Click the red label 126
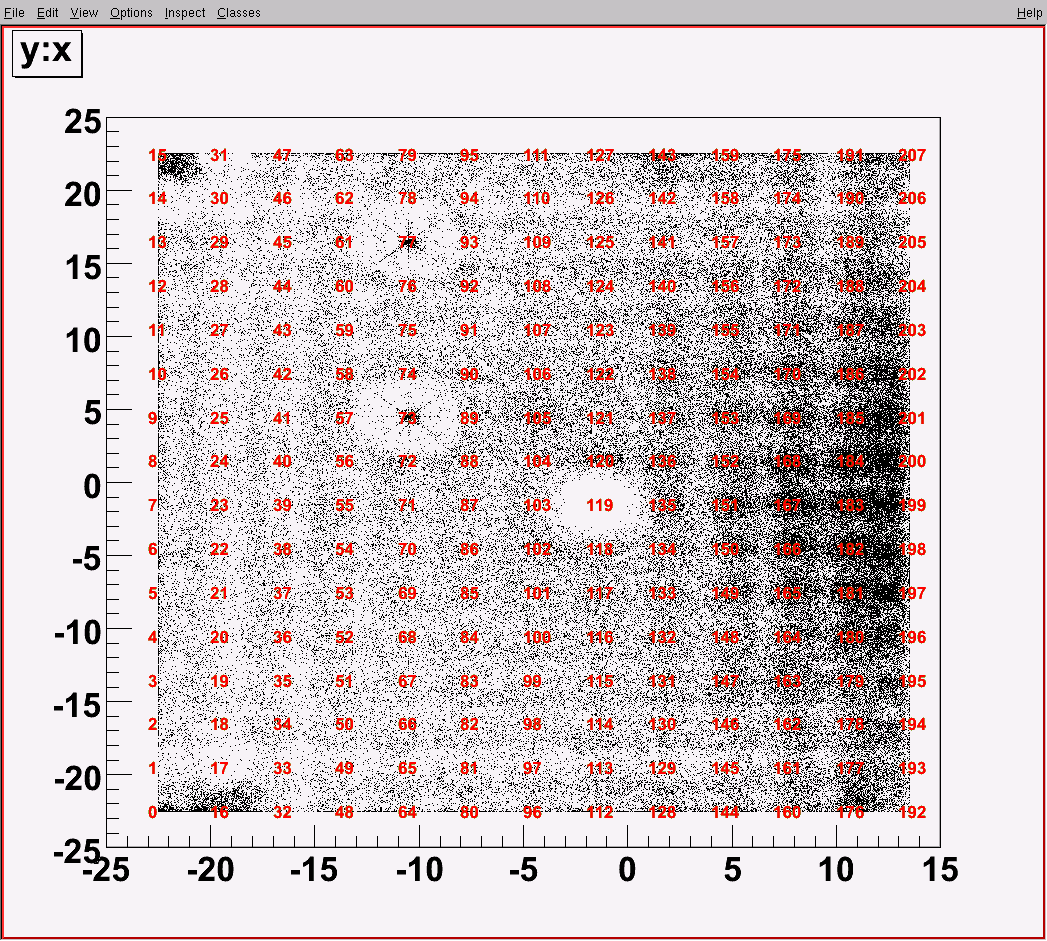Screen dimensions: 1047x941 [600, 198]
